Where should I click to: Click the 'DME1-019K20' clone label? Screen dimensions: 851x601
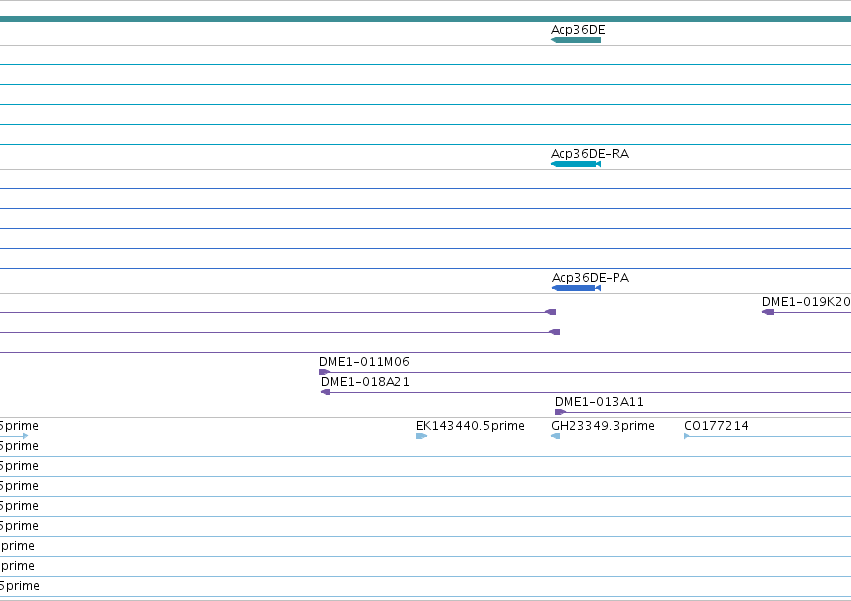tap(806, 302)
